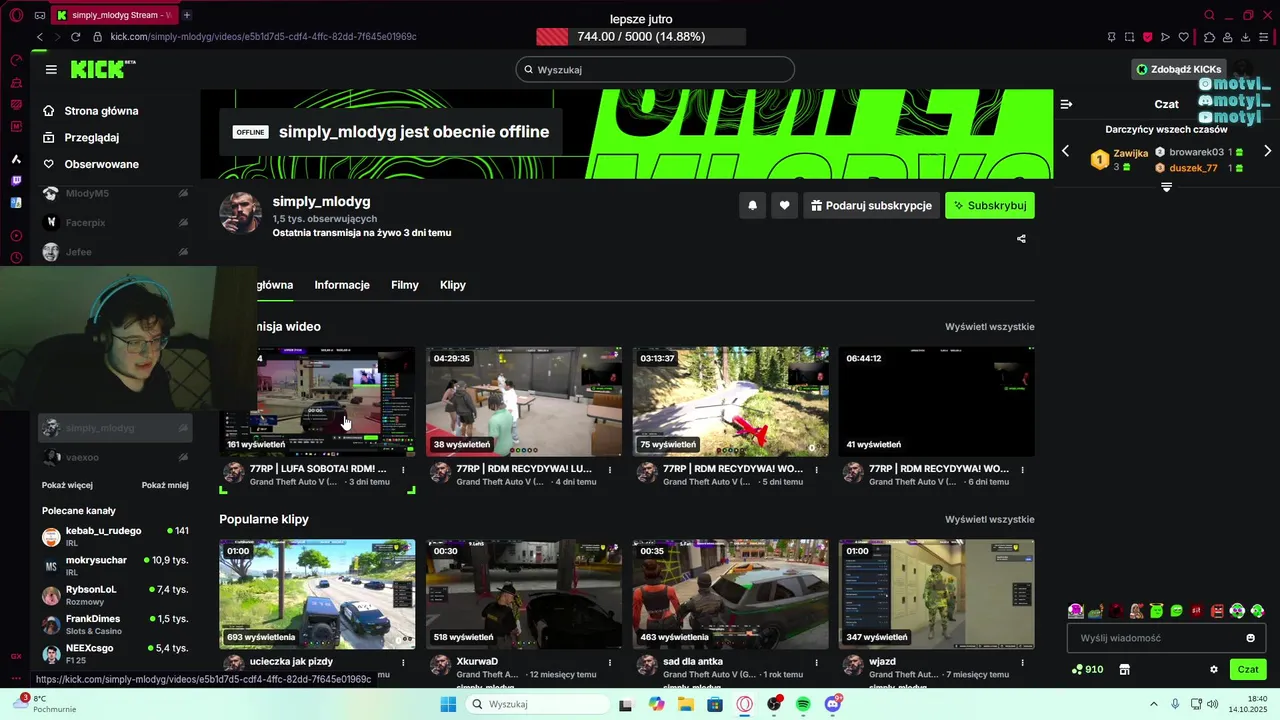Open recommended channel kebab_u_rudego
This screenshot has height=720, width=1280.
pyautogui.click(x=115, y=537)
